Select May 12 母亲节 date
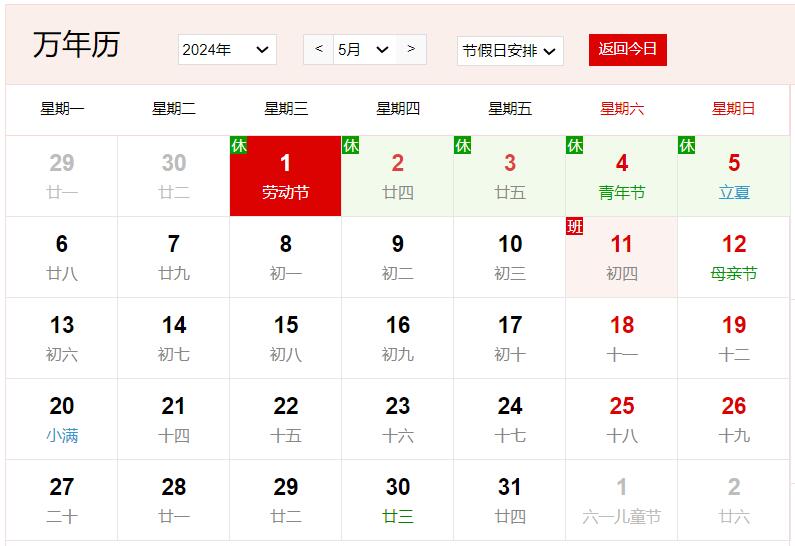The height and width of the screenshot is (546, 795). coord(733,257)
